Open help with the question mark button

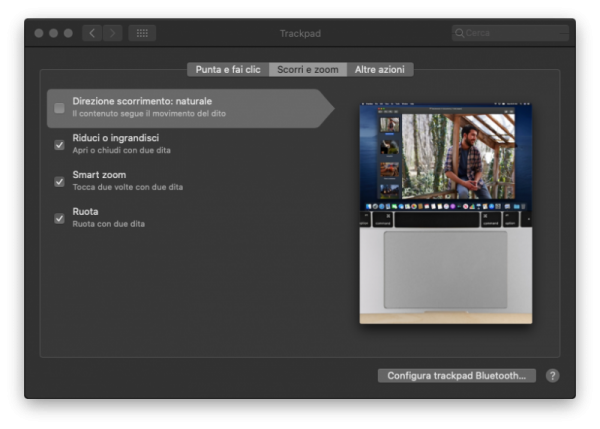click(552, 376)
